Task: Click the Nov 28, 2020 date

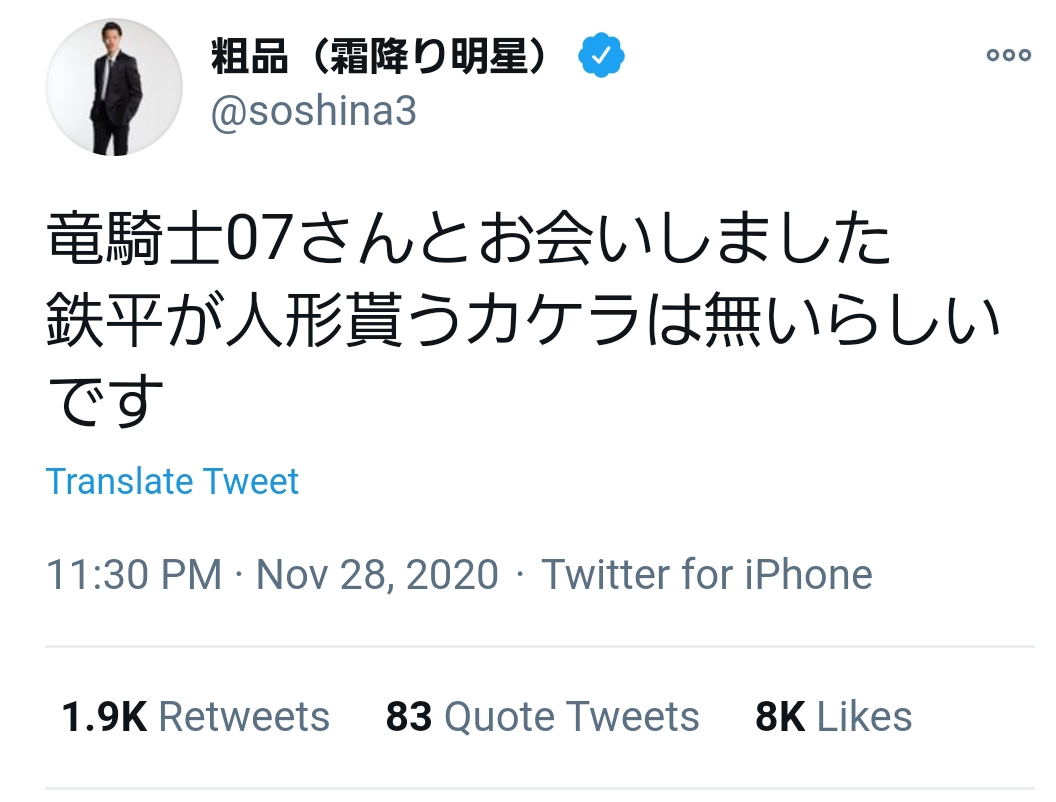Action: tap(377, 575)
